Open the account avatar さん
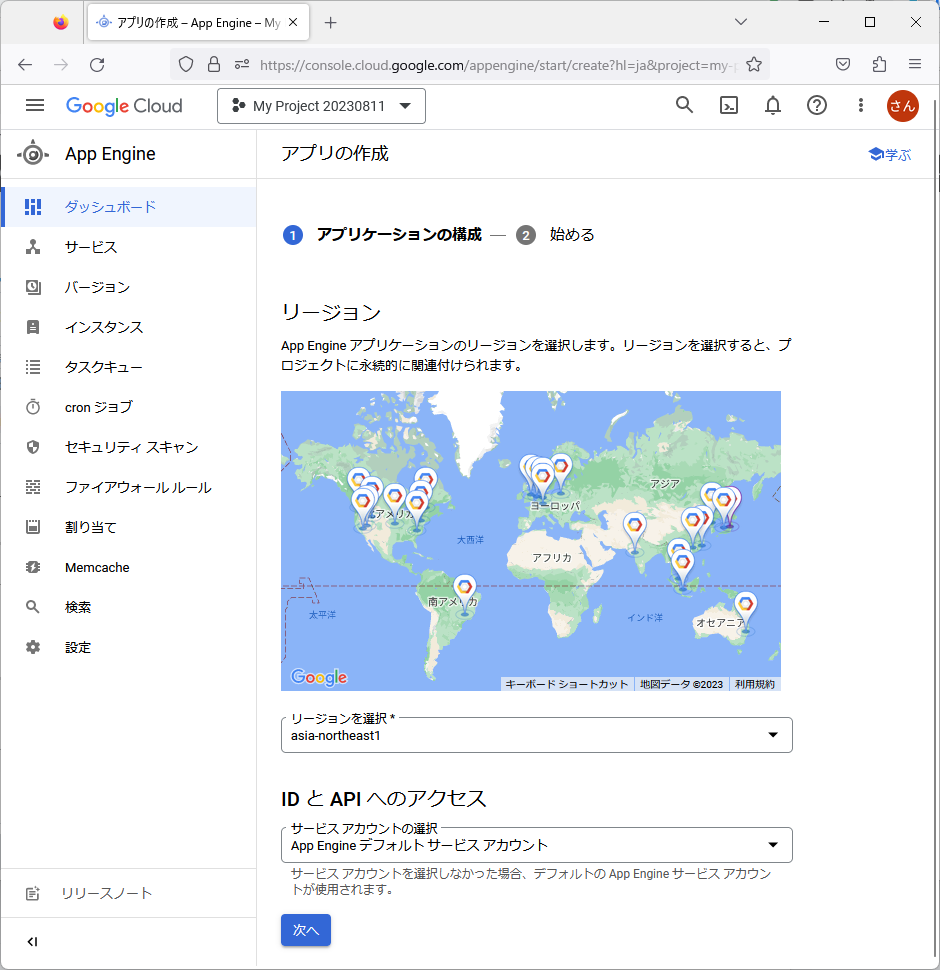 click(903, 106)
